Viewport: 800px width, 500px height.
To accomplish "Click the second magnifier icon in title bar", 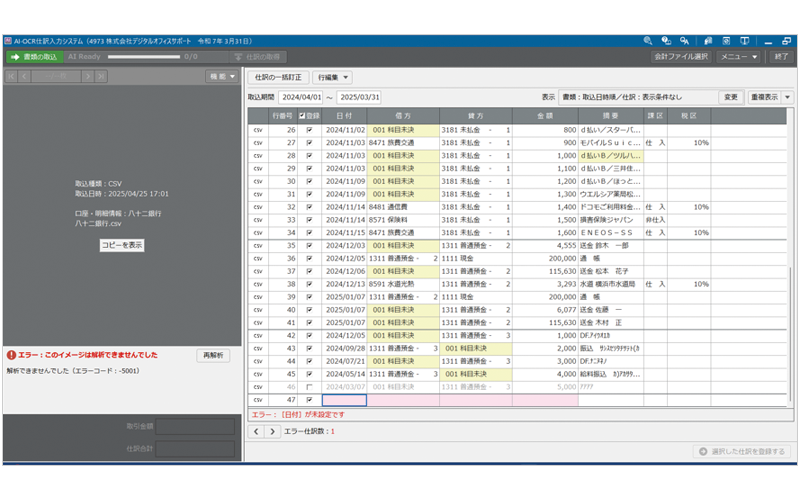I will (x=665, y=41).
